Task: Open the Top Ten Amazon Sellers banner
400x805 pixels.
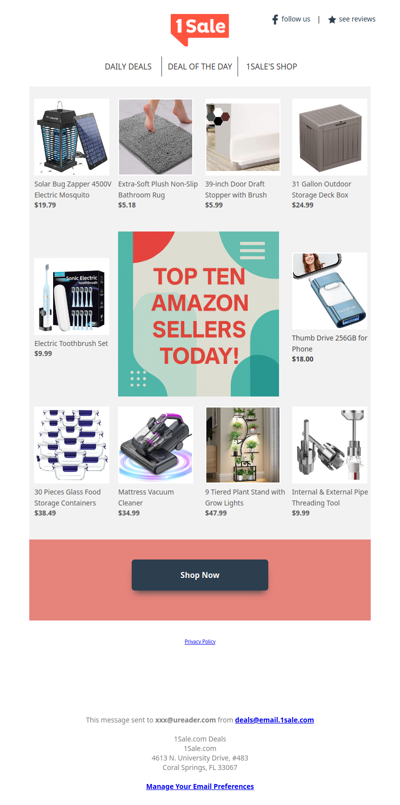Action: click(199, 314)
